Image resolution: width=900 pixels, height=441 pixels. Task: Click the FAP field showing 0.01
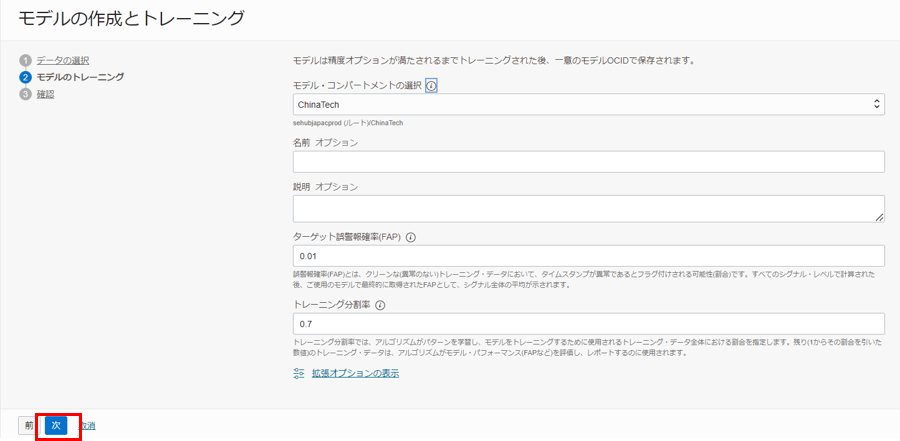click(x=588, y=257)
